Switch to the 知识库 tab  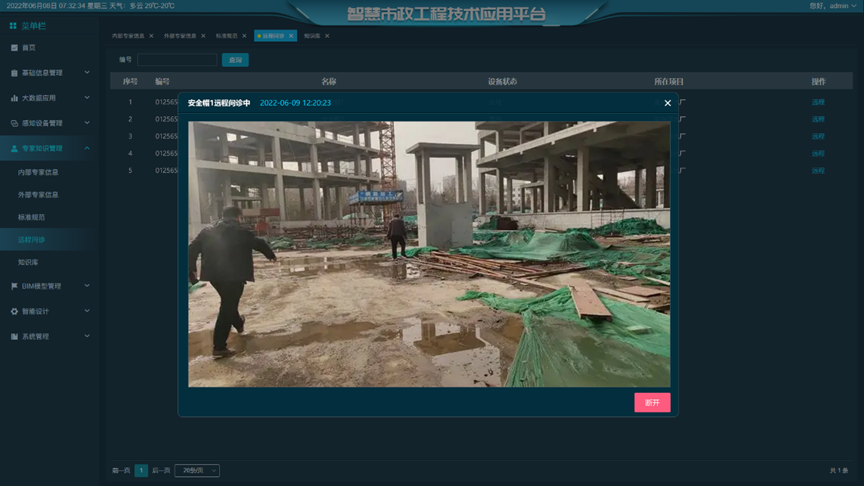(312, 36)
